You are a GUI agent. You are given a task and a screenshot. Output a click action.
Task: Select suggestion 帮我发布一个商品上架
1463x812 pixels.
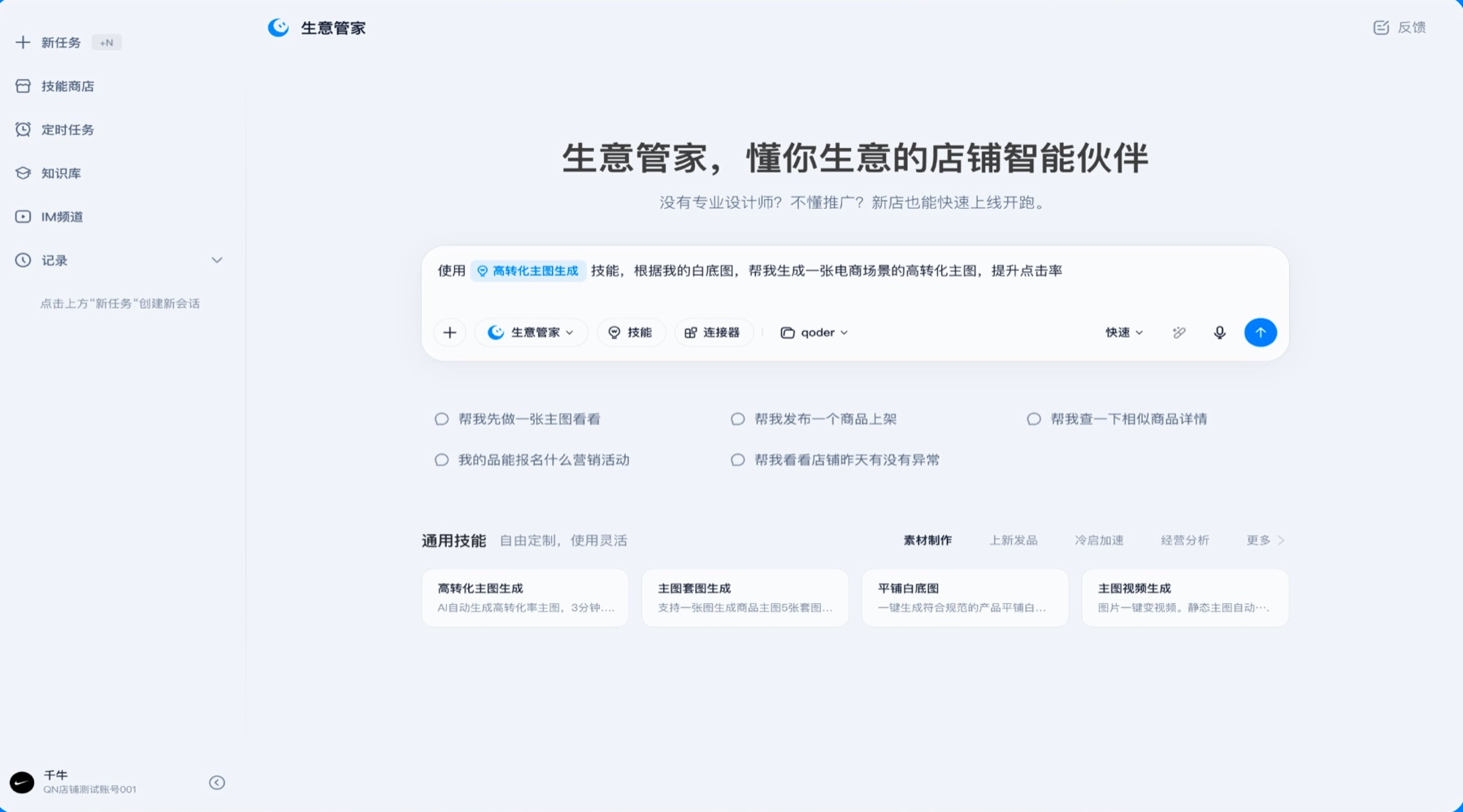814,419
